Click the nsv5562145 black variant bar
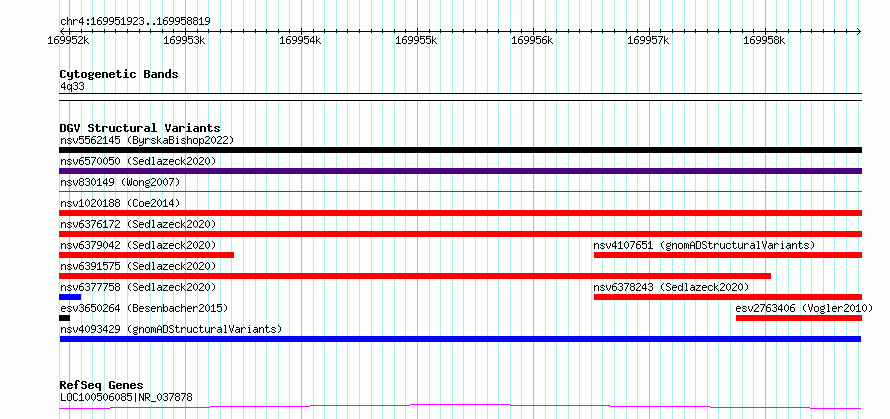Viewport: 890px width, 419px height. point(460,150)
